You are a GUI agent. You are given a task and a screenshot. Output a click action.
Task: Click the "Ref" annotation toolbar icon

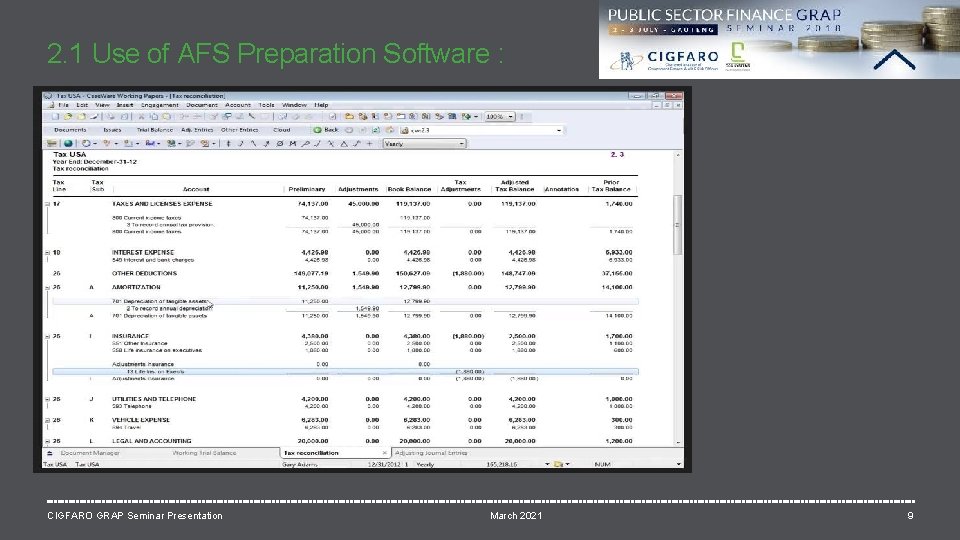[x=150, y=143]
